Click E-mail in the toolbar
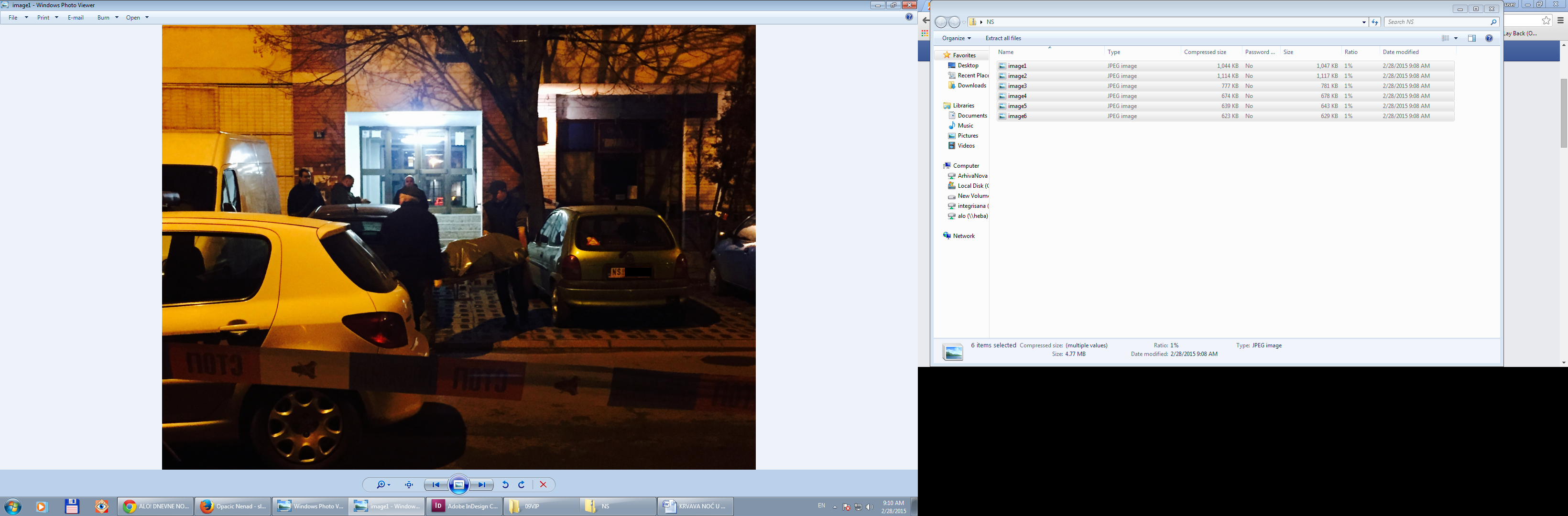This screenshot has height=516, width=1568. [x=76, y=18]
